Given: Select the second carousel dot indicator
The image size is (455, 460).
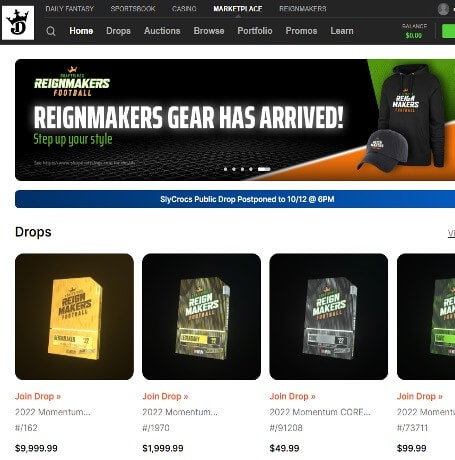Looking at the screenshot, I should pos(234,169).
